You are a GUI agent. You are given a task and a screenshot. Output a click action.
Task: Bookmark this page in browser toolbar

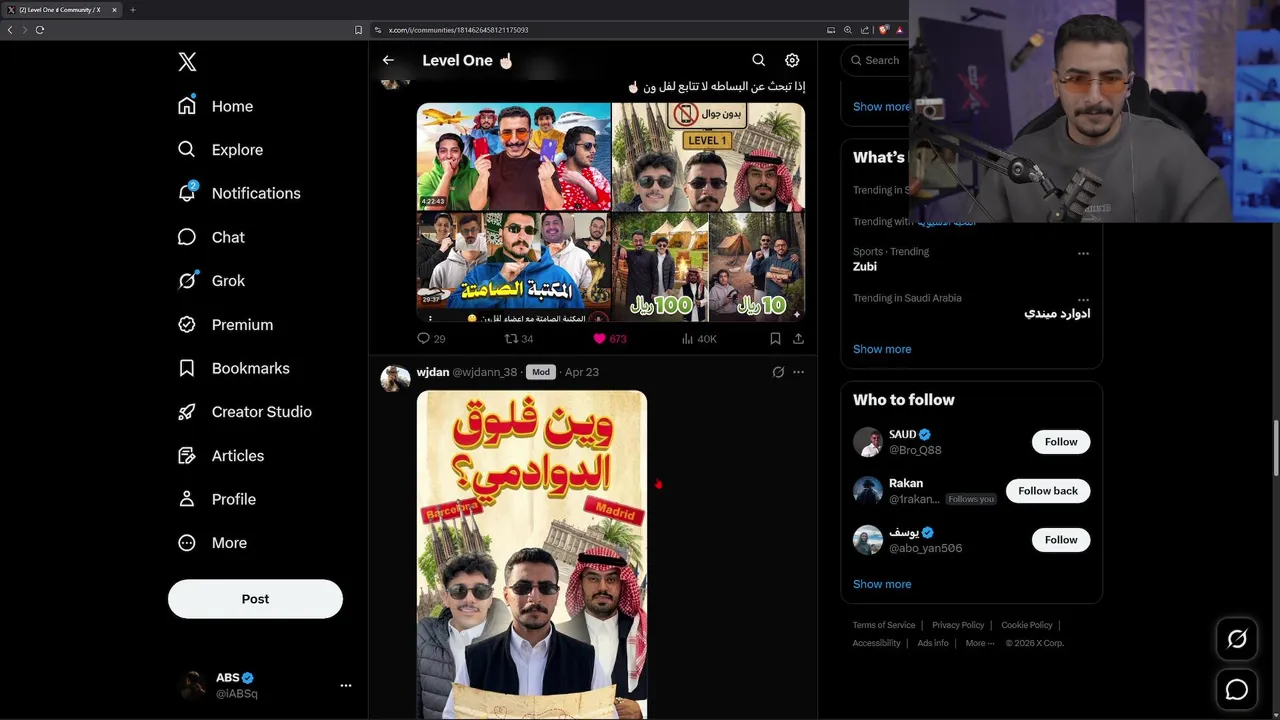358,30
